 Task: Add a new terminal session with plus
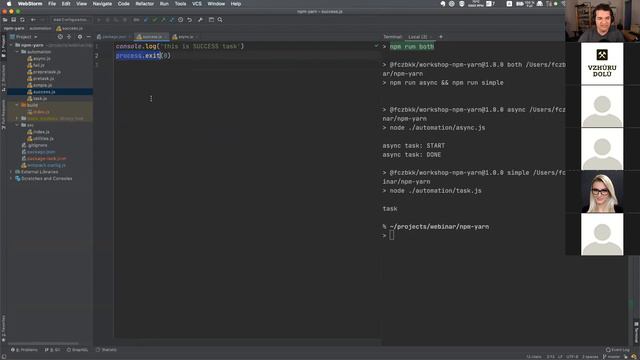click(441, 37)
